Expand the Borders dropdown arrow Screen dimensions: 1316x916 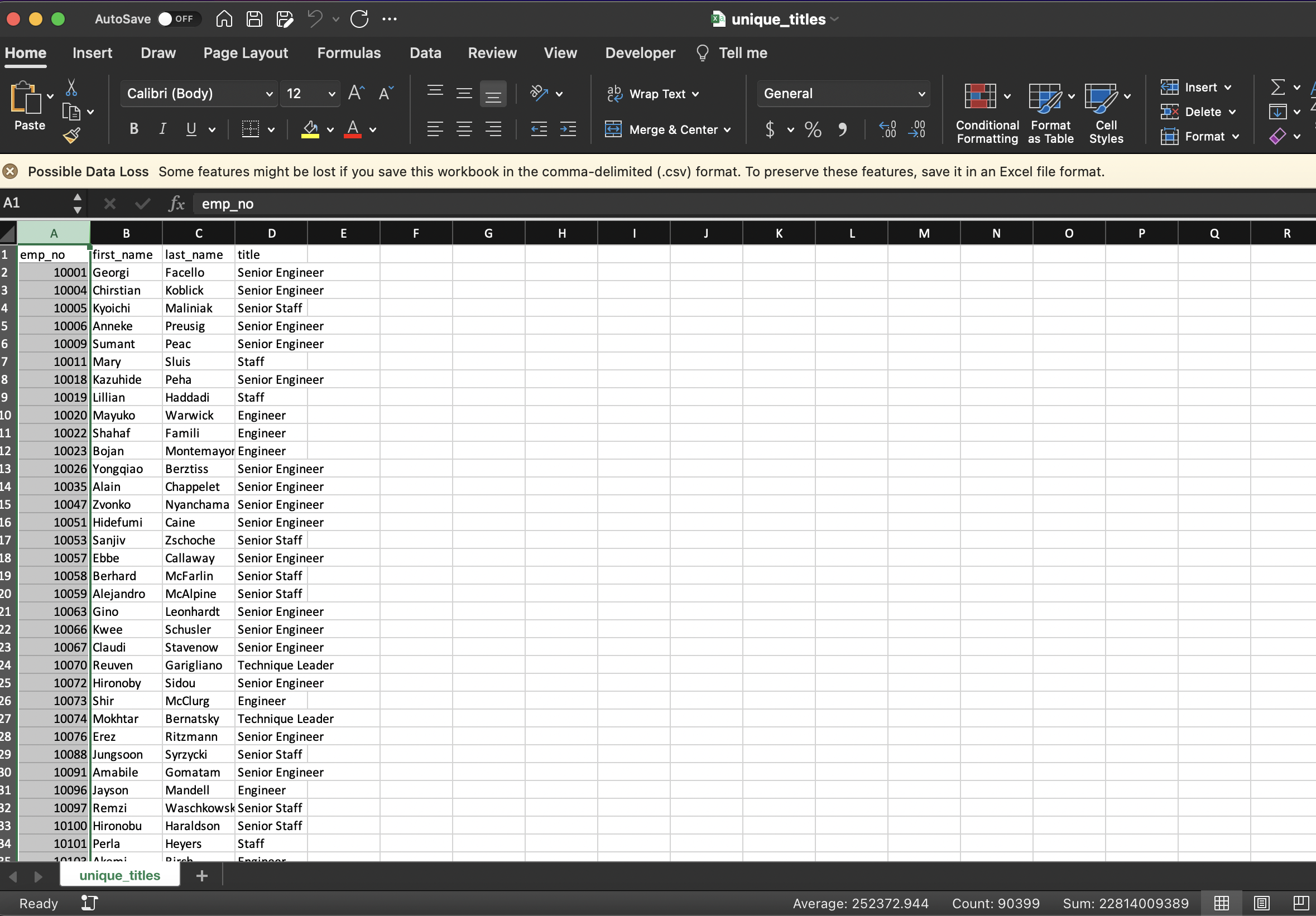coord(271,129)
